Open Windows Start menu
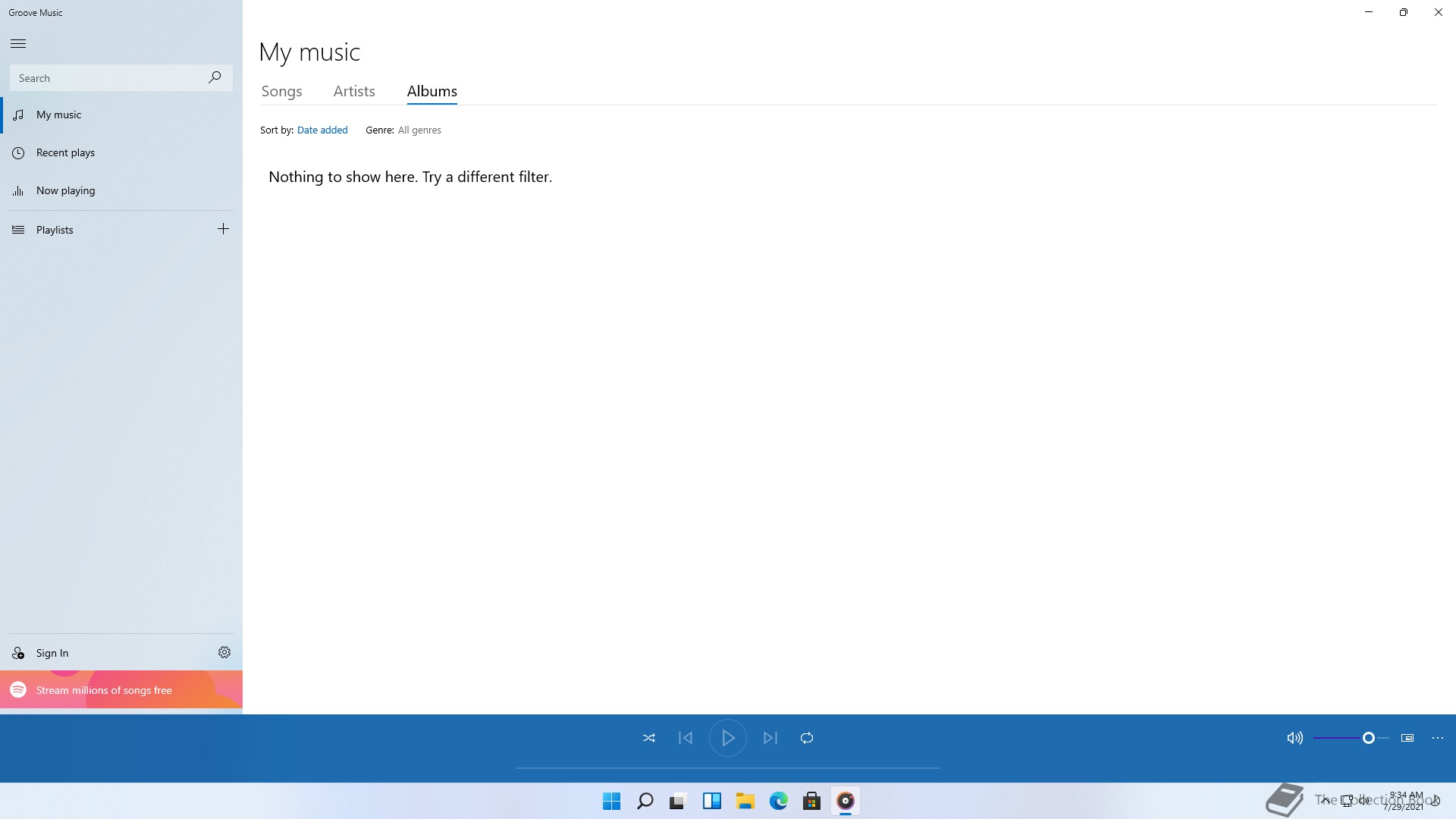Screen dimensions: 1456x819 [611, 801]
